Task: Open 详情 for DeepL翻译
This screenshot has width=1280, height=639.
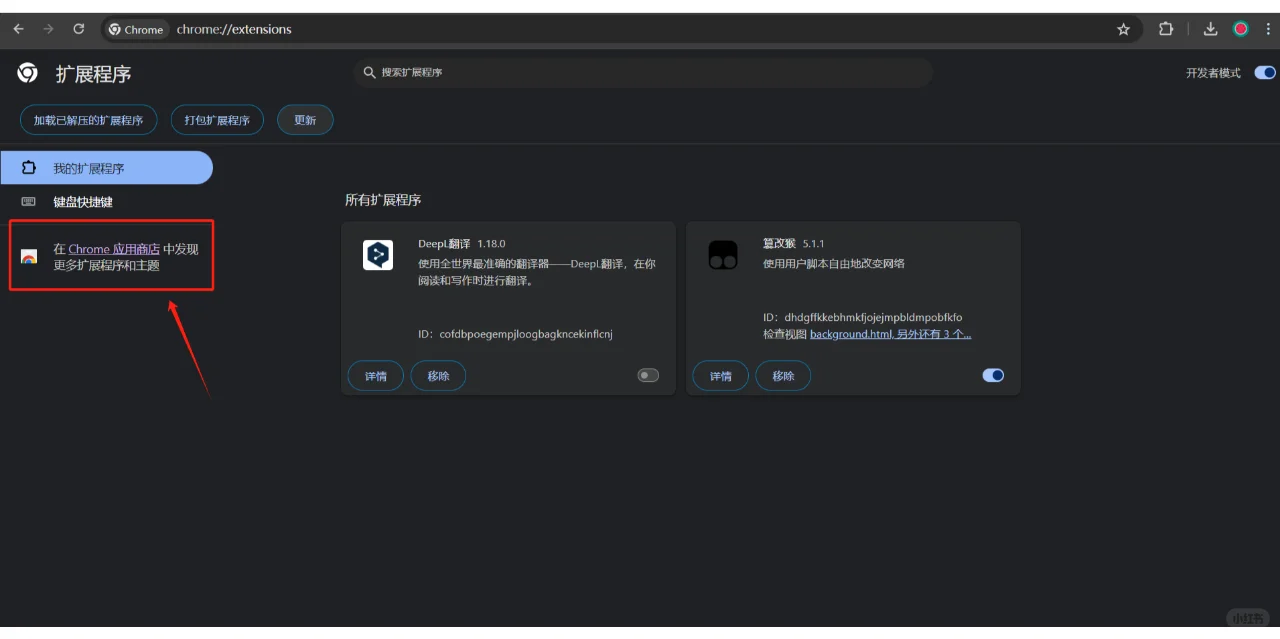Action: [x=376, y=376]
